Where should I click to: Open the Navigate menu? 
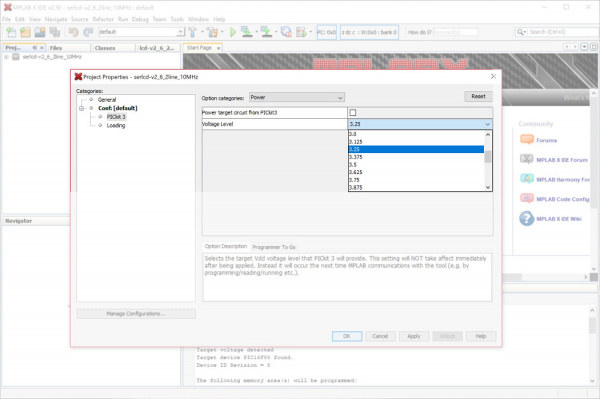[x=56, y=19]
